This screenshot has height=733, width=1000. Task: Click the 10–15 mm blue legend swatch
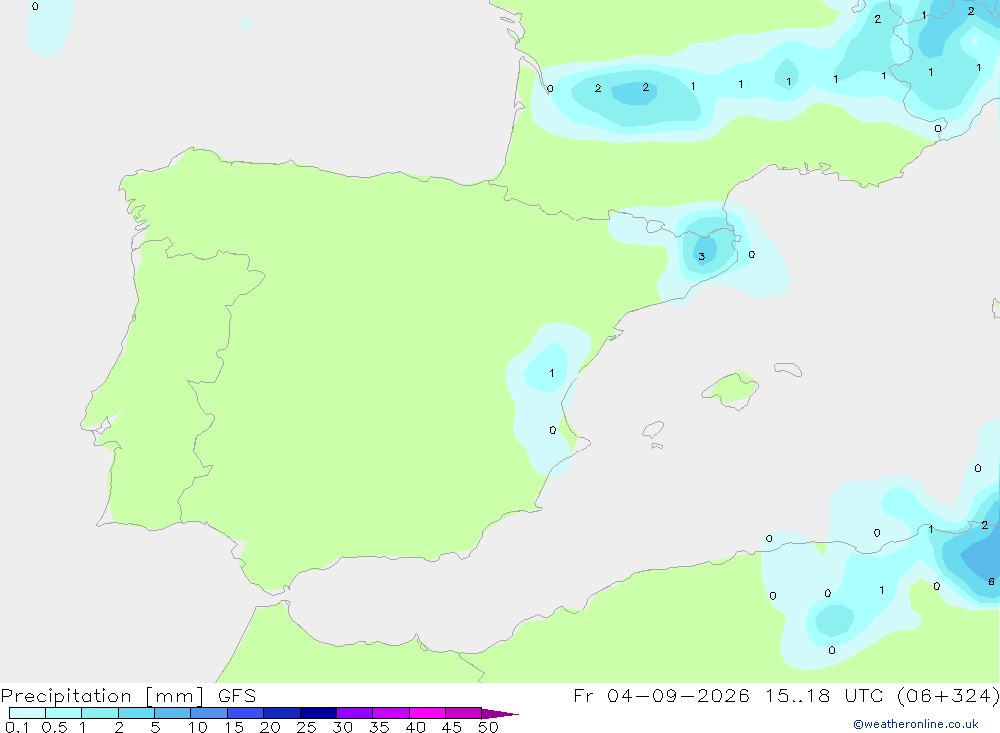point(209,713)
